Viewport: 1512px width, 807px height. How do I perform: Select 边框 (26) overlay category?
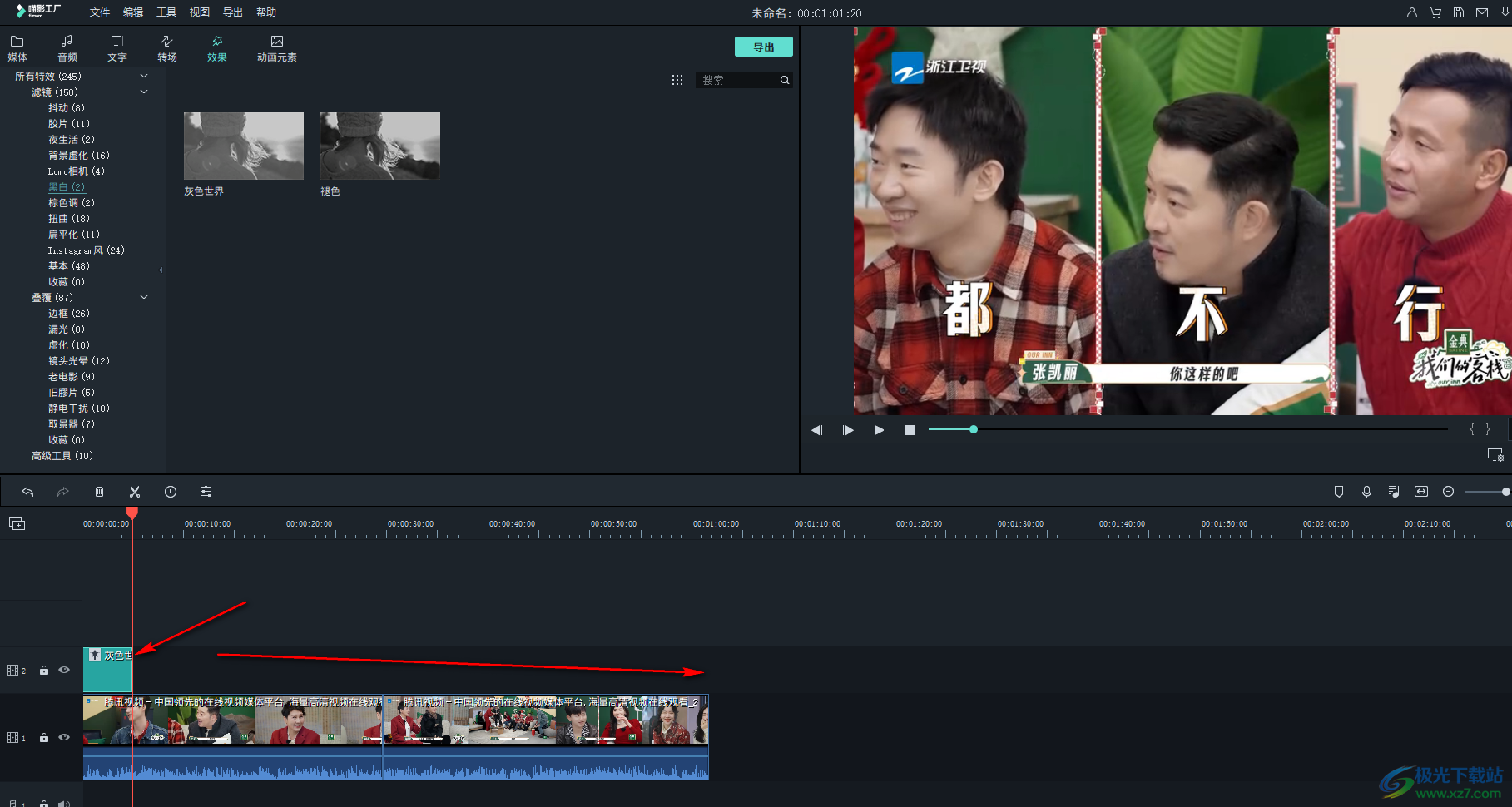point(68,314)
